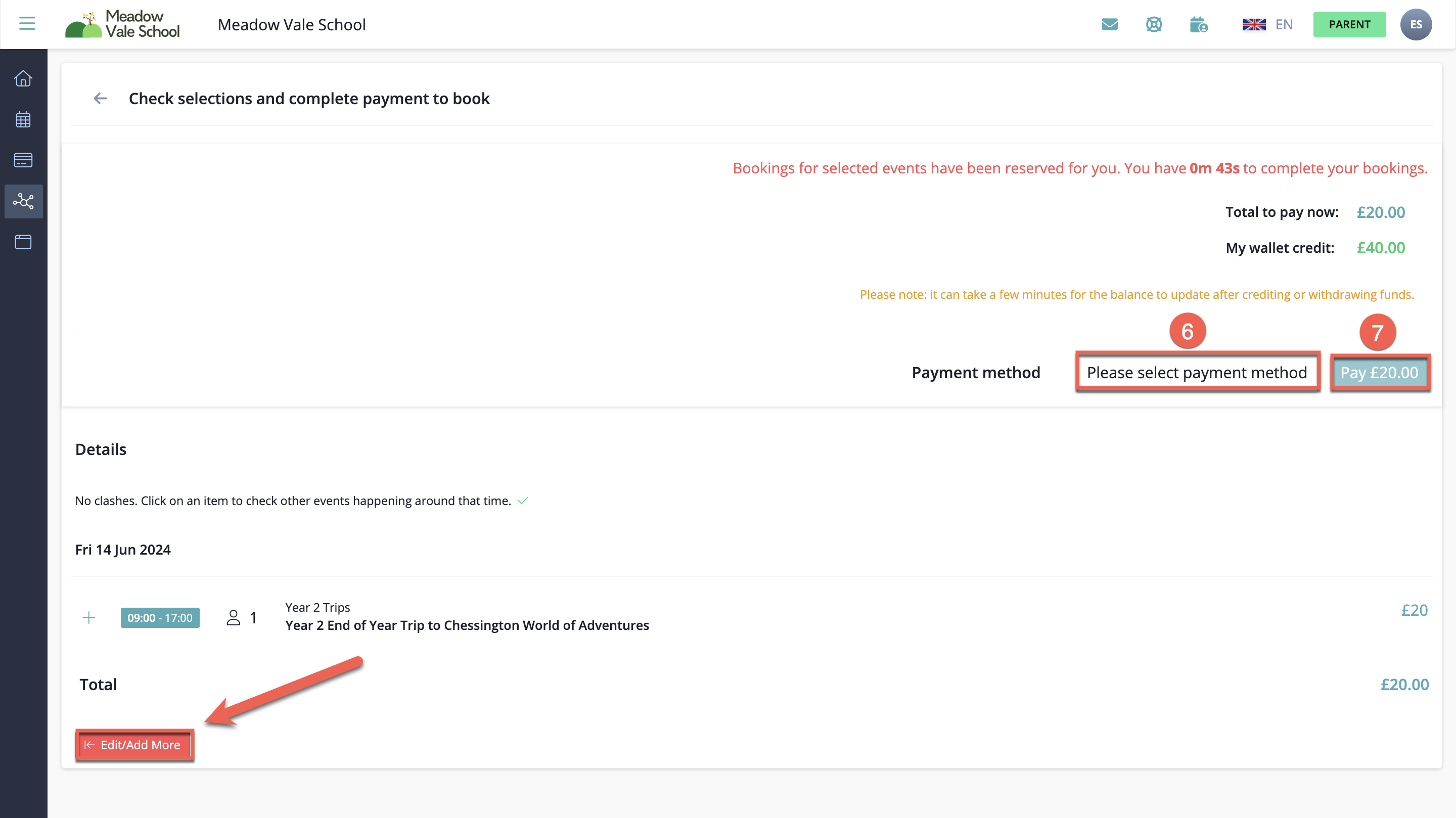The image size is (1456, 818).
Task: Click the Edit/Add More button
Action: point(134,745)
